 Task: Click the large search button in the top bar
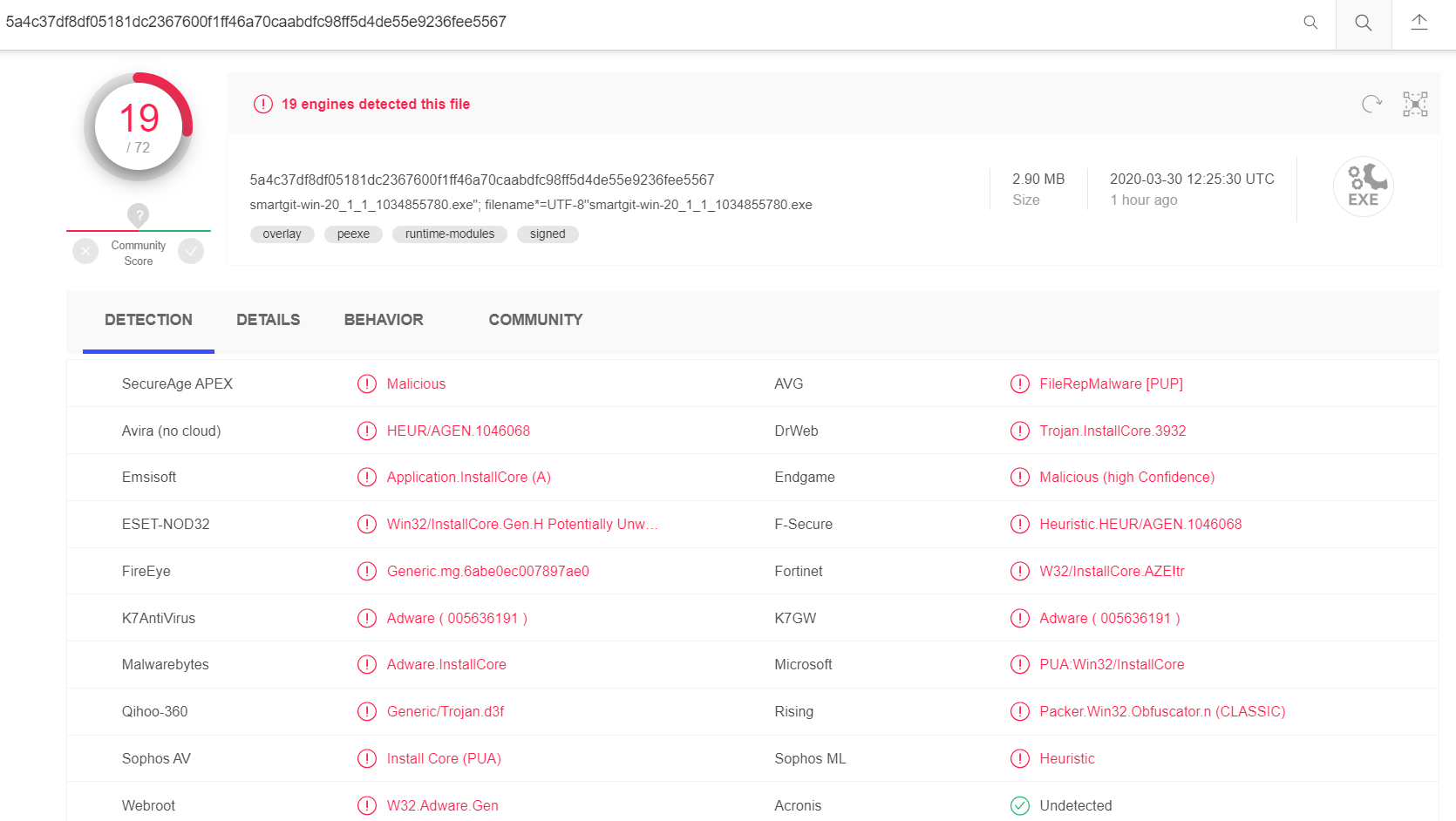pyautogui.click(x=1364, y=24)
